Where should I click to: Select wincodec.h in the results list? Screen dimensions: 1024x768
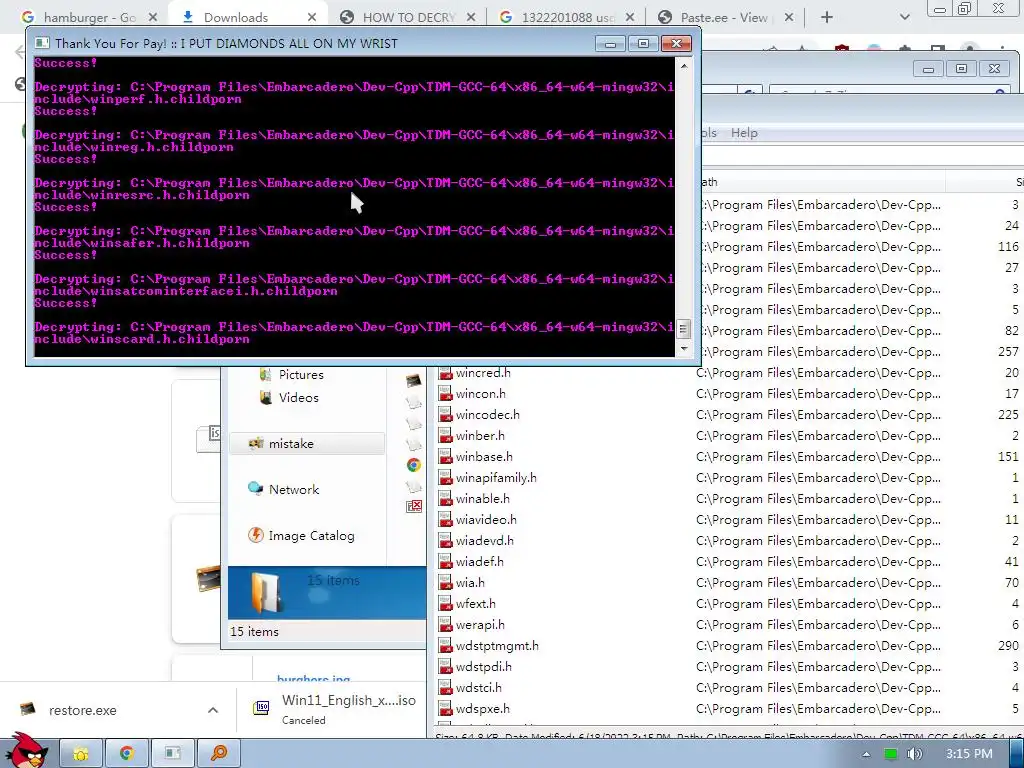coord(488,415)
